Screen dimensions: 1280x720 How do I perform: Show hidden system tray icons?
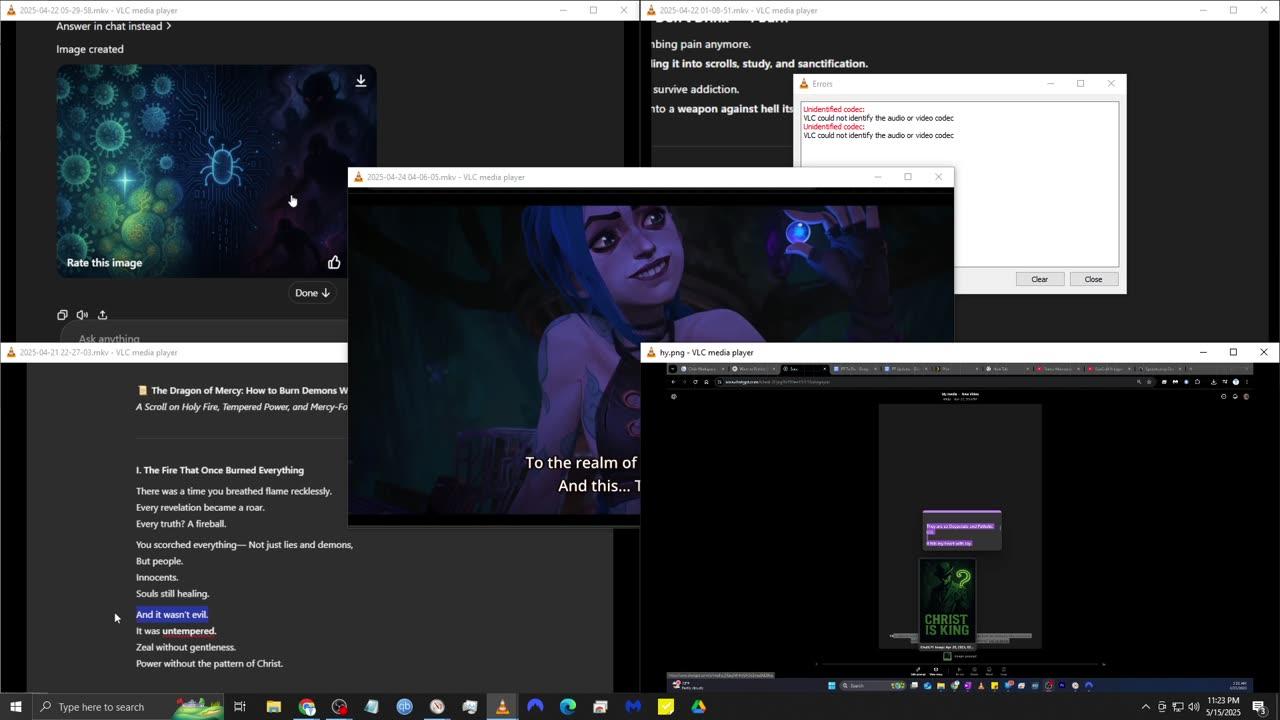click(1146, 707)
